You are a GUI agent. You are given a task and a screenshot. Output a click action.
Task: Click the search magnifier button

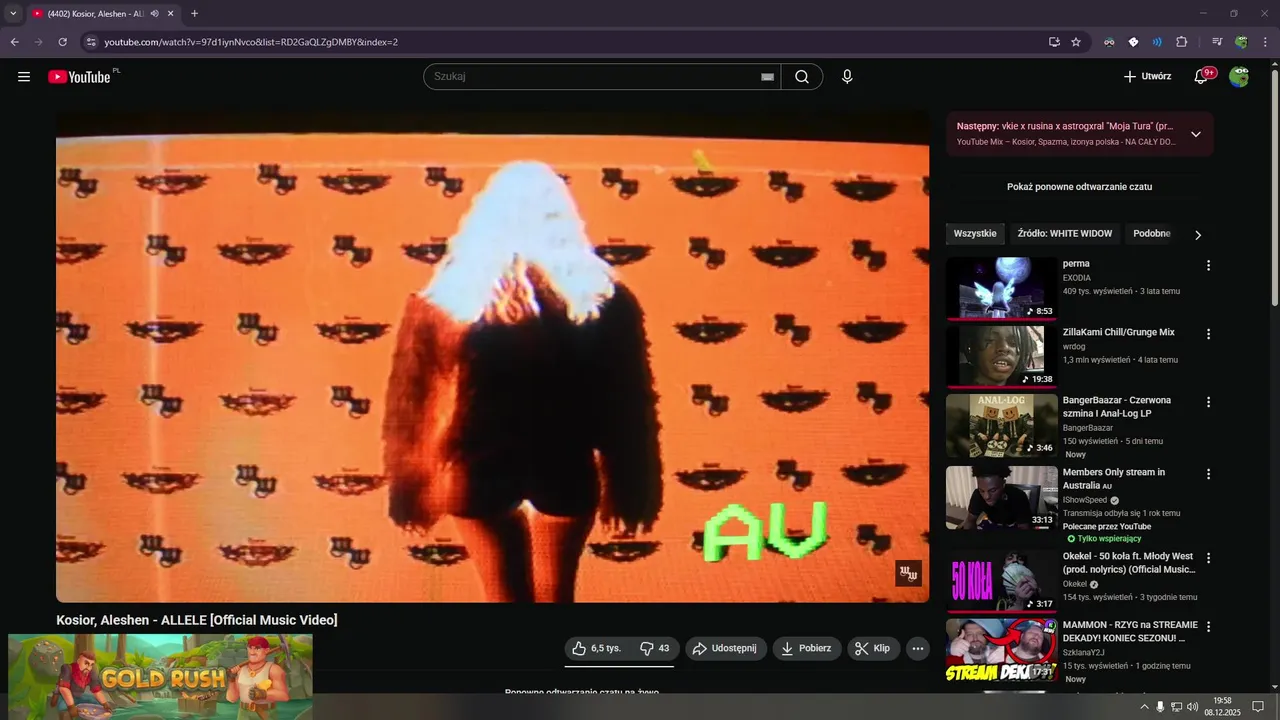tap(802, 76)
